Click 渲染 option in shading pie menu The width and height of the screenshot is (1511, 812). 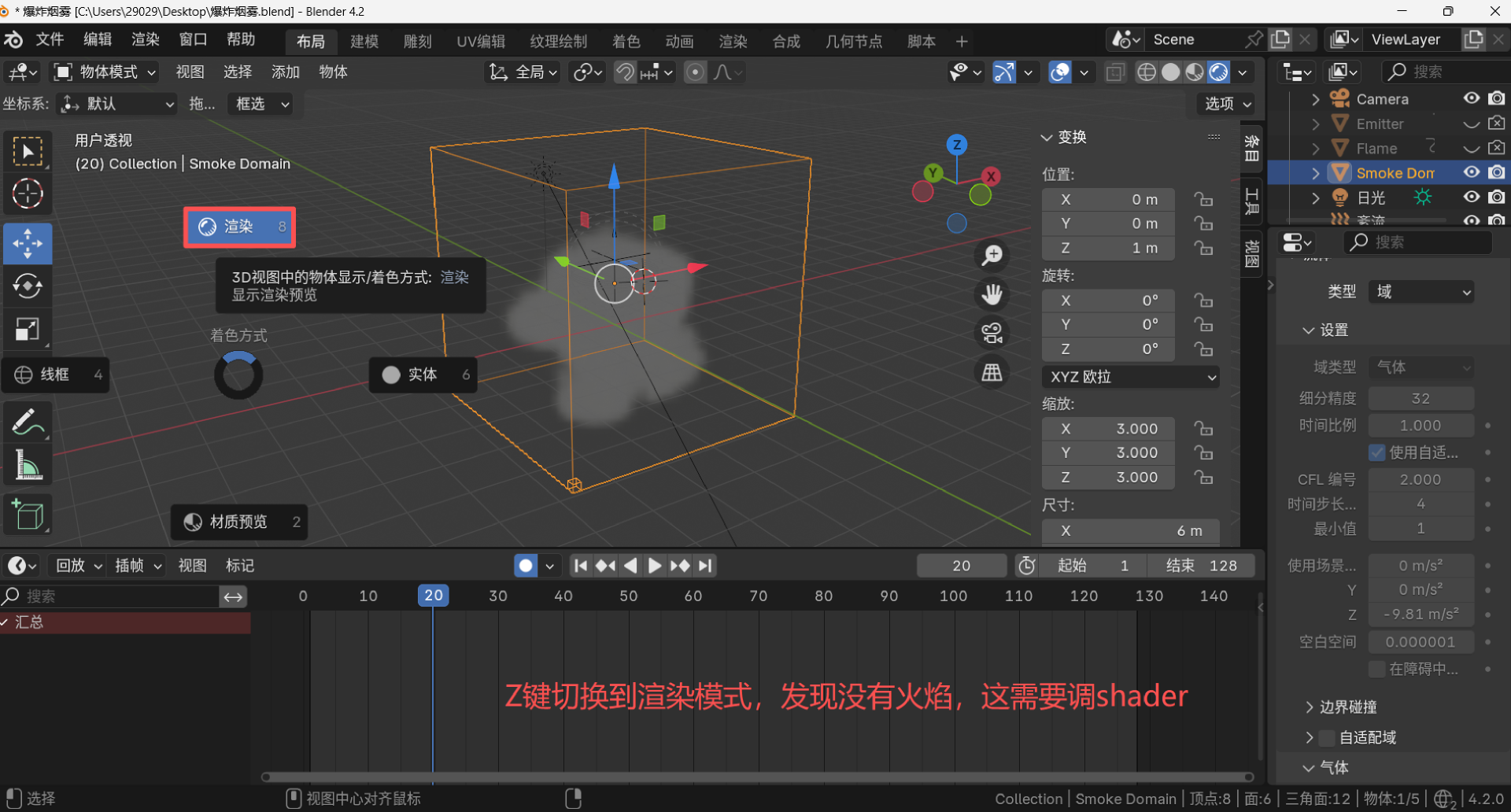[240, 227]
